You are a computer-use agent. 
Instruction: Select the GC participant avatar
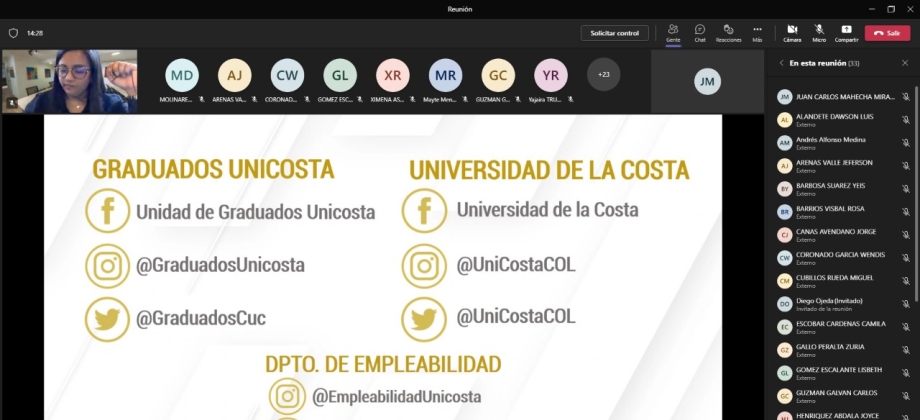(498, 75)
